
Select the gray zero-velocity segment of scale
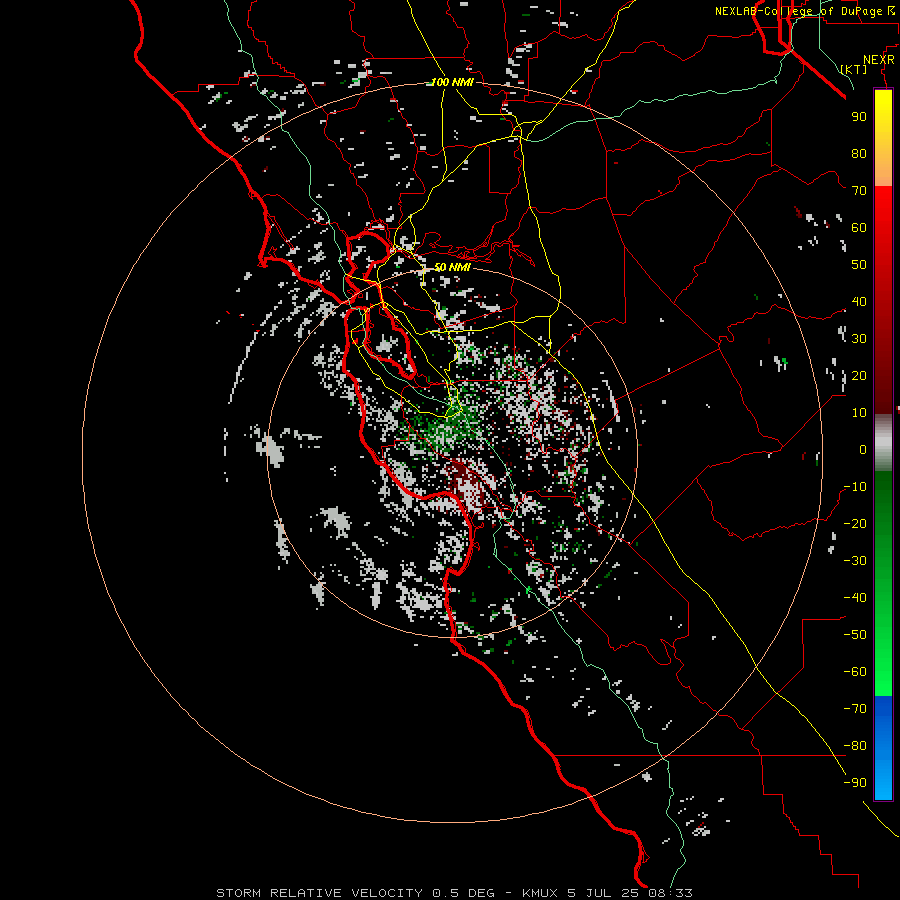(883, 443)
